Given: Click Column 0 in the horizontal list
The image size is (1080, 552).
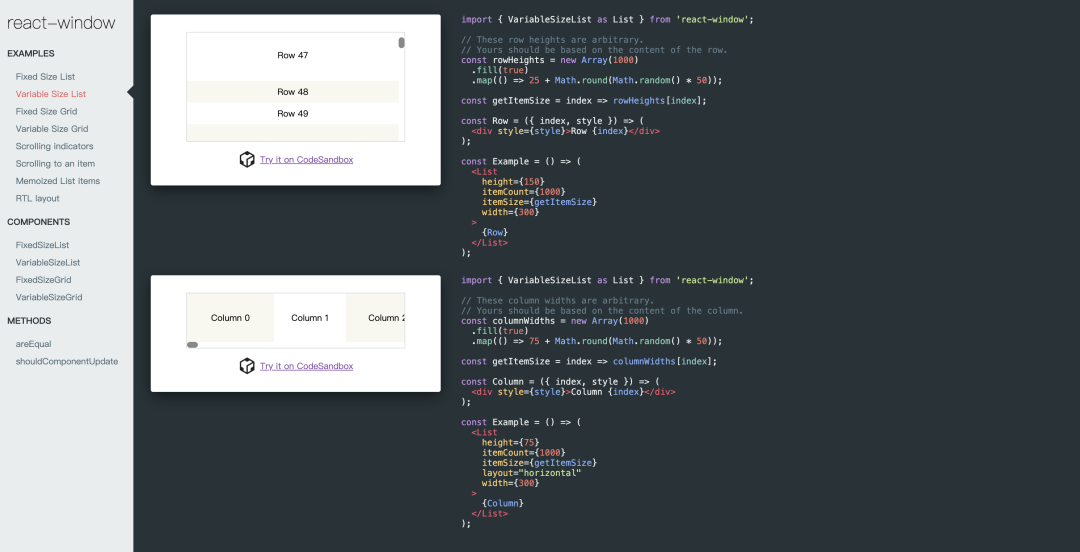Looking at the screenshot, I should click(230, 318).
